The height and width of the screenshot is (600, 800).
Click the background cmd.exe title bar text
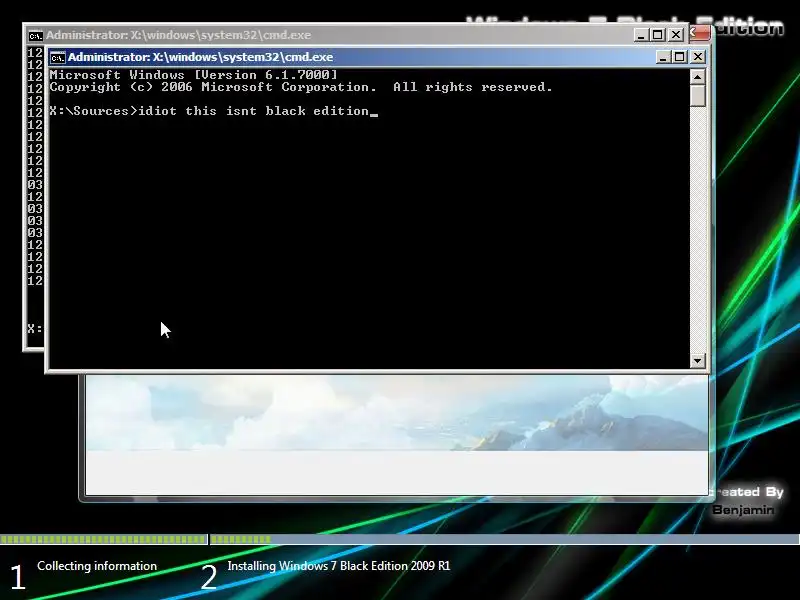[x=179, y=35]
